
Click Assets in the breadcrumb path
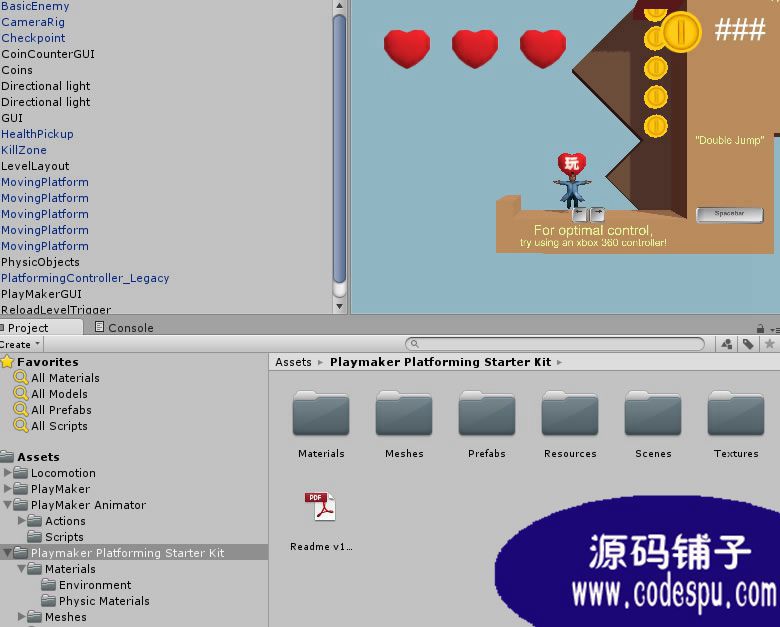293,362
